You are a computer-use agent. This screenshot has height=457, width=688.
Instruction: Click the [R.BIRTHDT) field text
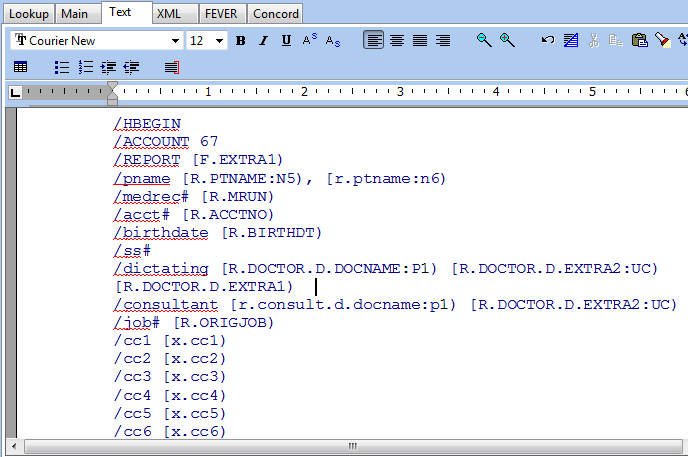pos(271,232)
